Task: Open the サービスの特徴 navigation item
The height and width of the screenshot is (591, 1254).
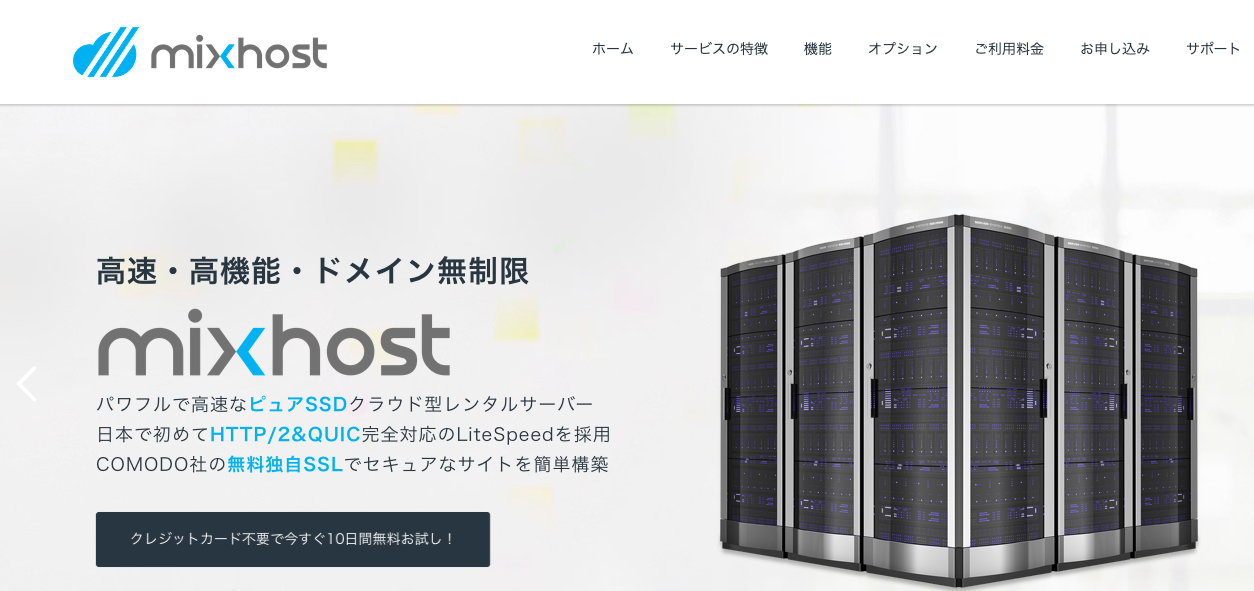Action: coord(719,49)
